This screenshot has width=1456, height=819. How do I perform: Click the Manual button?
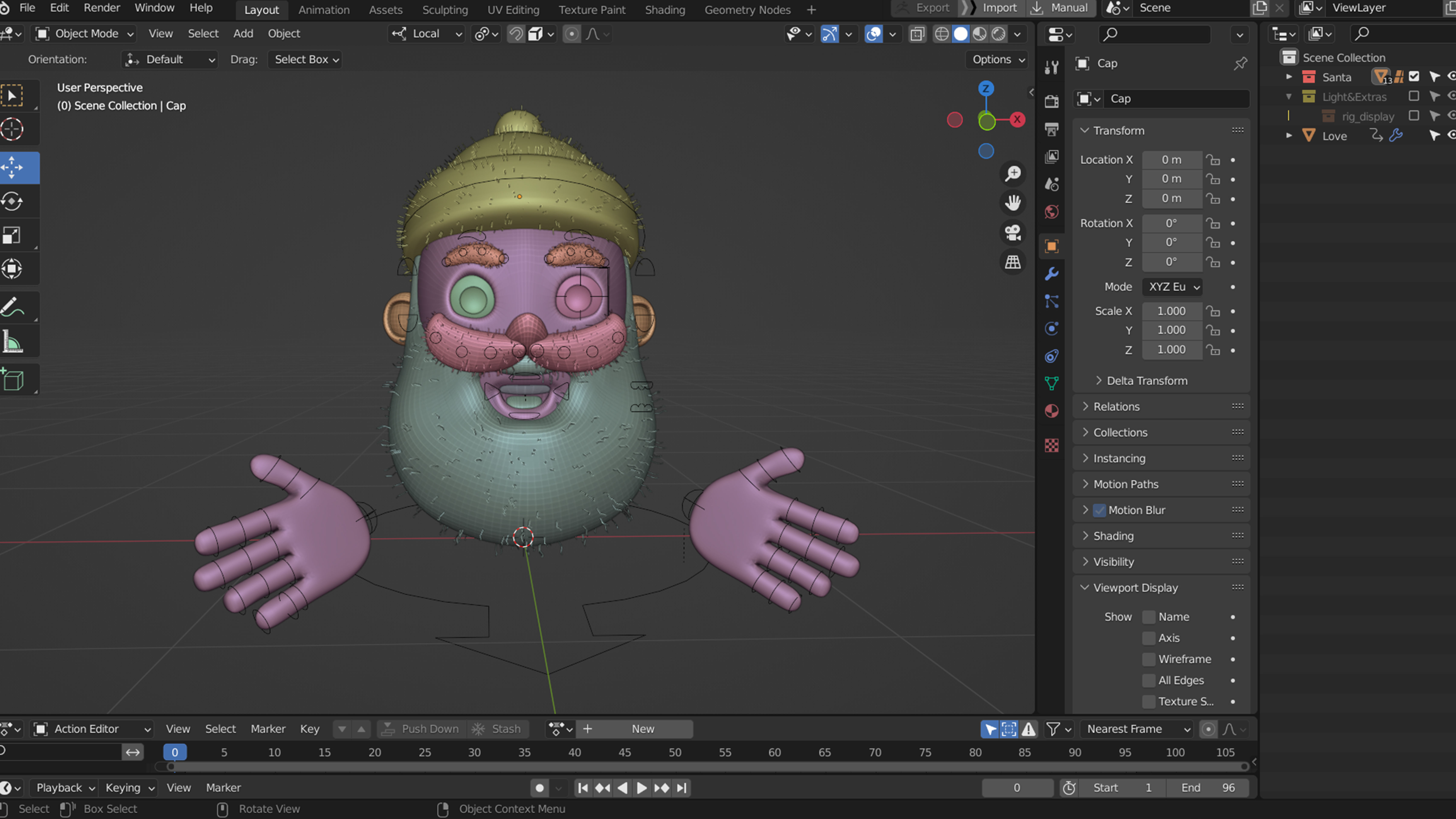1060,8
